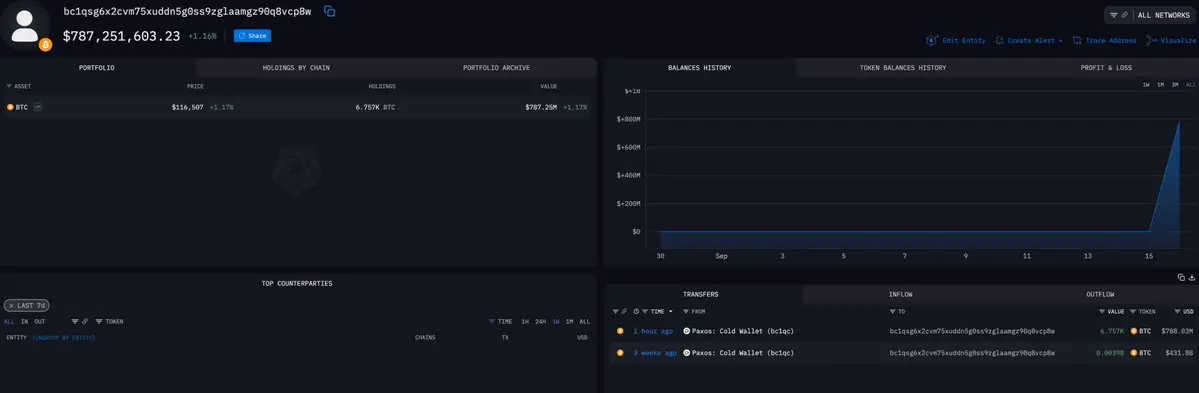
Task: Sort portfolio by Asset column header
Action: coord(19,86)
